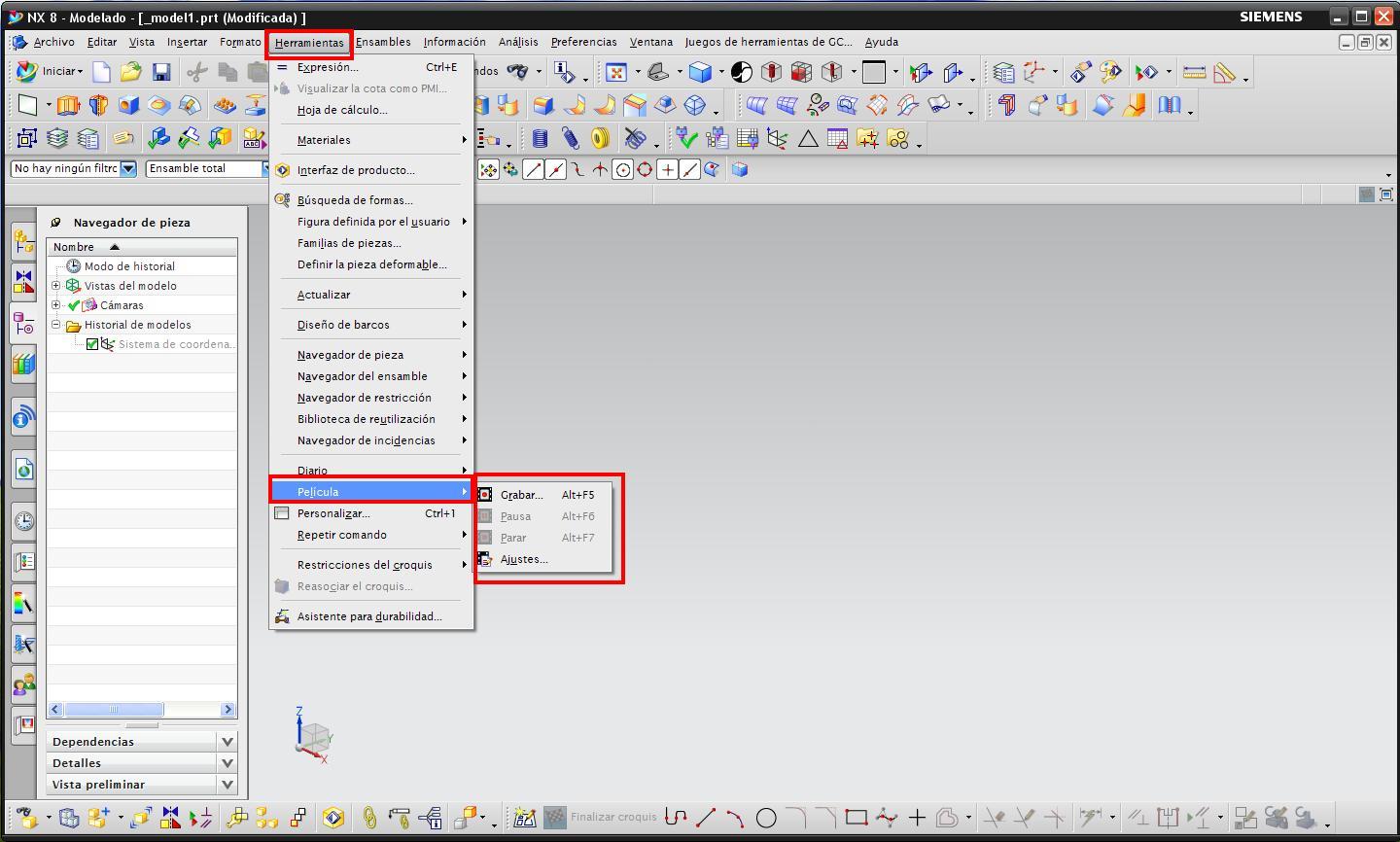
Task: Open Juegos de herramientas de GC menu
Action: click(768, 42)
